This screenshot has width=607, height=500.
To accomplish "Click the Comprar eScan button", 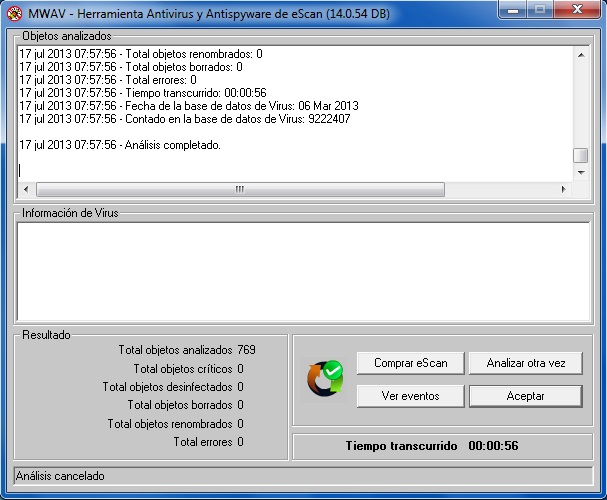I will click(x=410, y=363).
